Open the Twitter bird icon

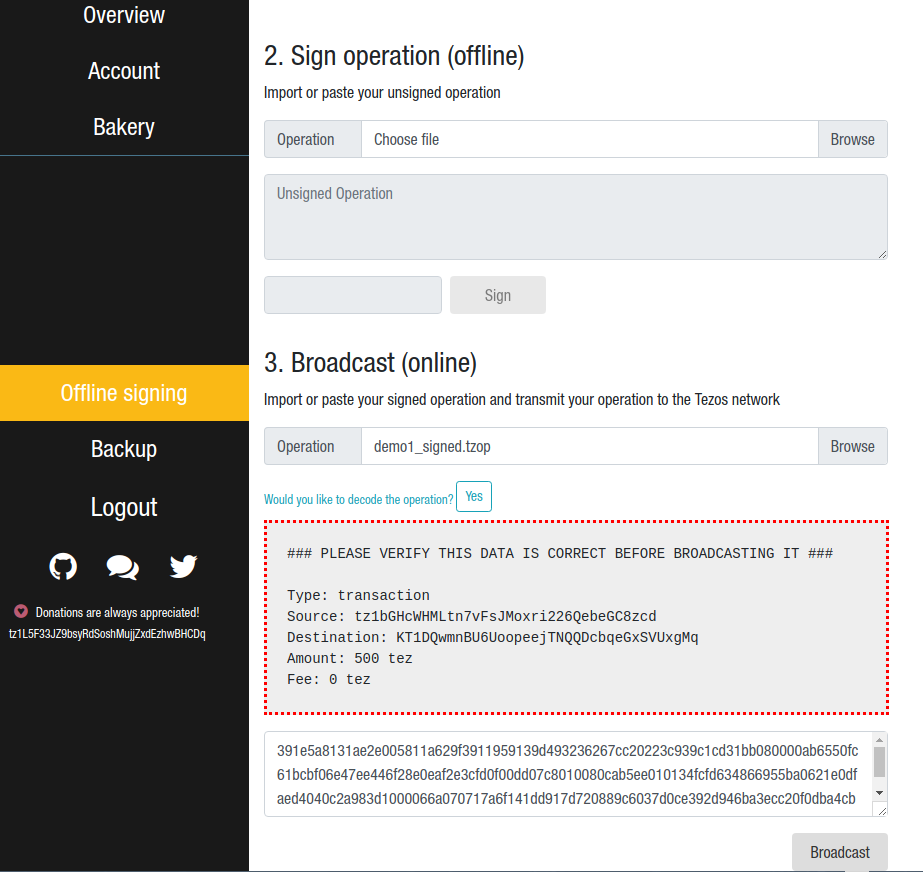pos(183,567)
